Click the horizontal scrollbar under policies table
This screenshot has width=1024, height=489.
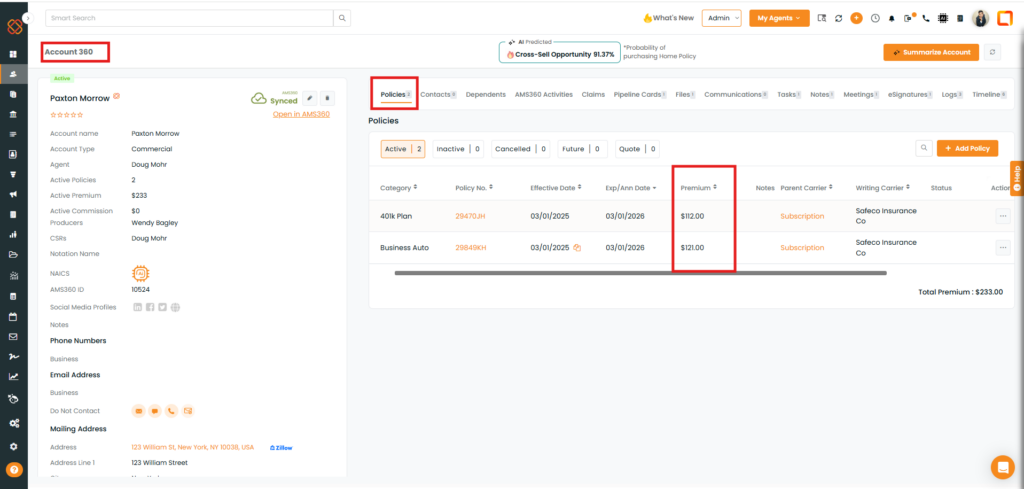[x=640, y=272]
